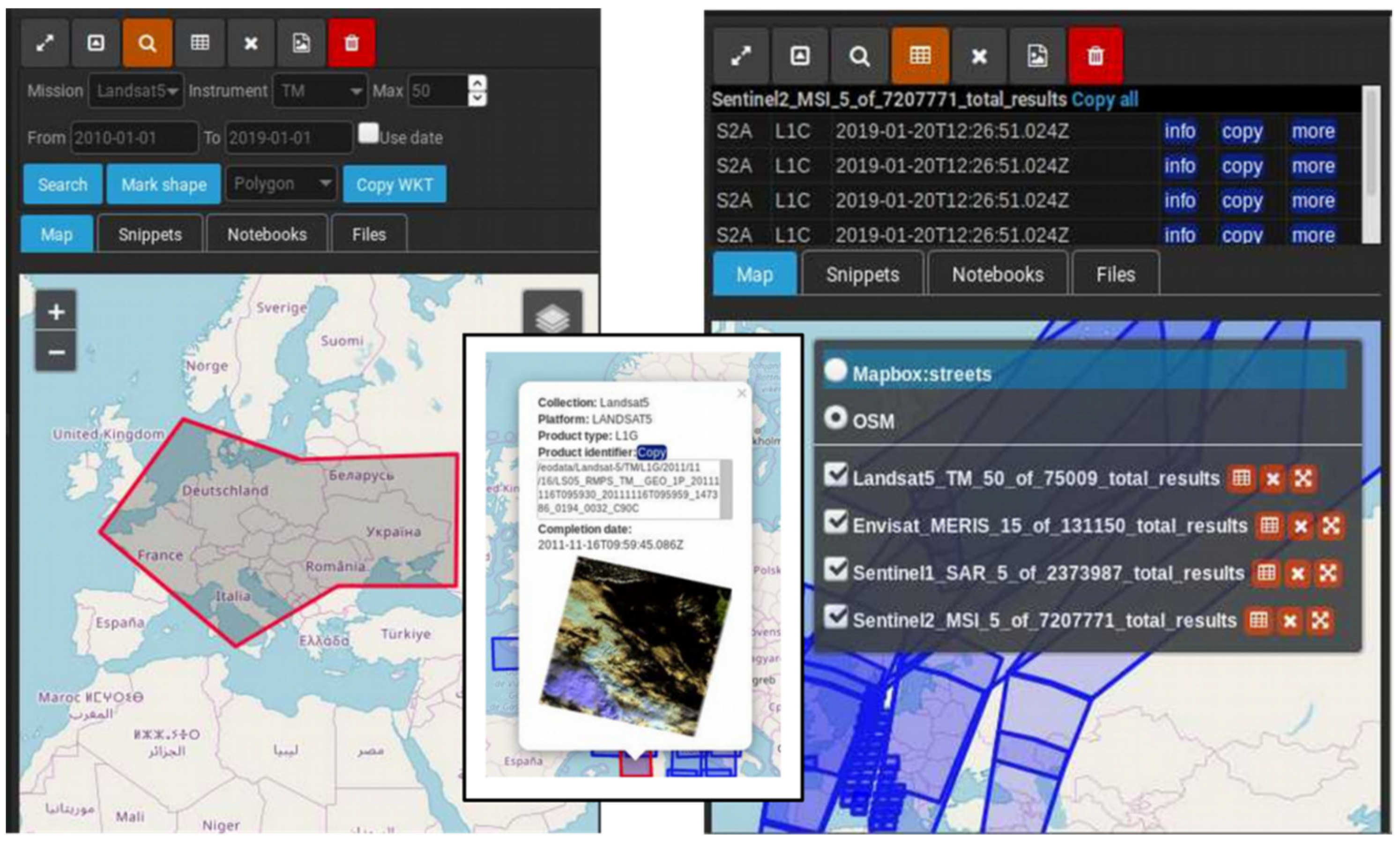Viewport: 1400px width, 844px height.
Task: Increase the Max results stepper
Action: pyautogui.click(x=478, y=83)
